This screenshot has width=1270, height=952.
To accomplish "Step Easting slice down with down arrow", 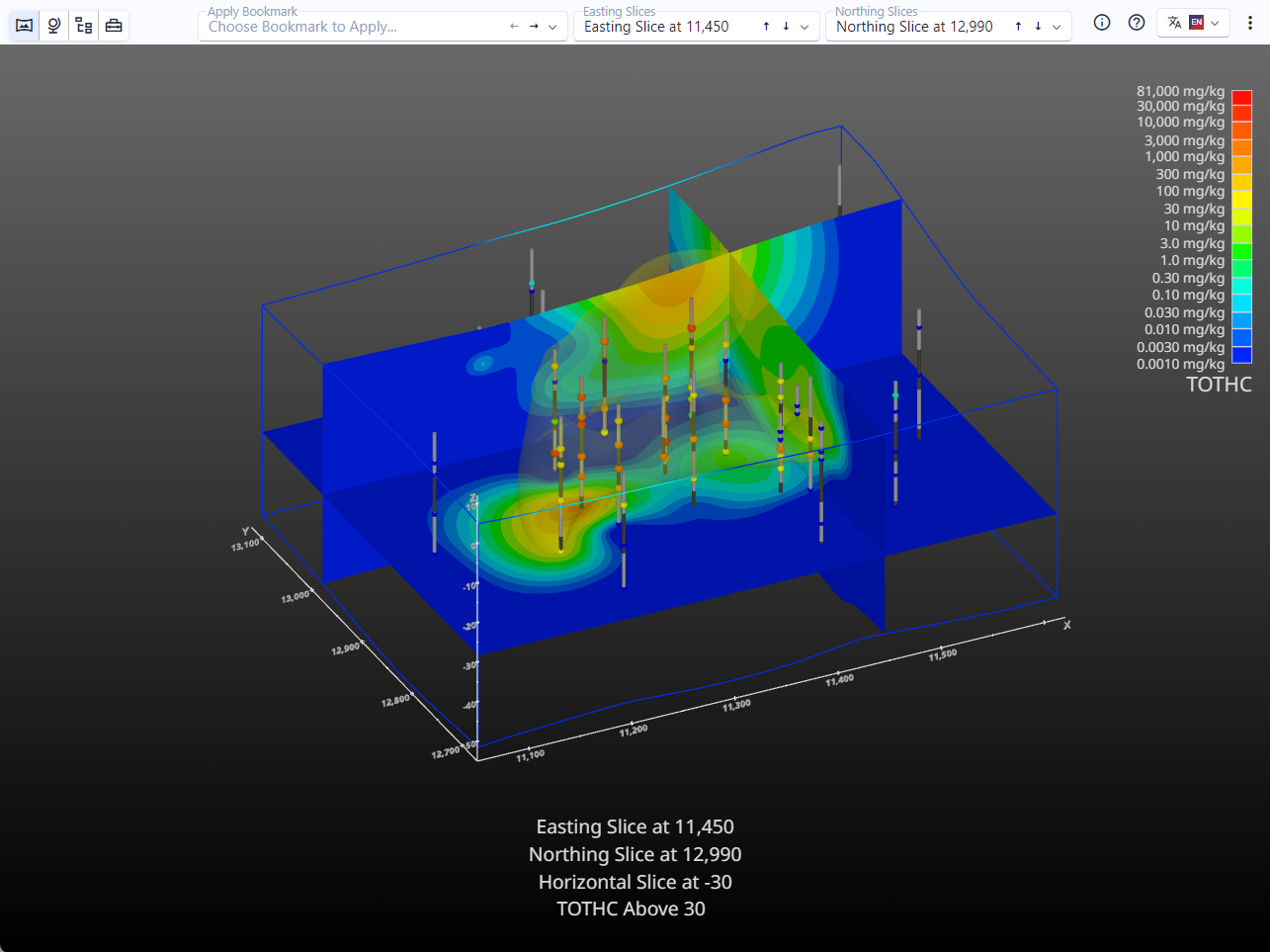I will click(x=786, y=27).
